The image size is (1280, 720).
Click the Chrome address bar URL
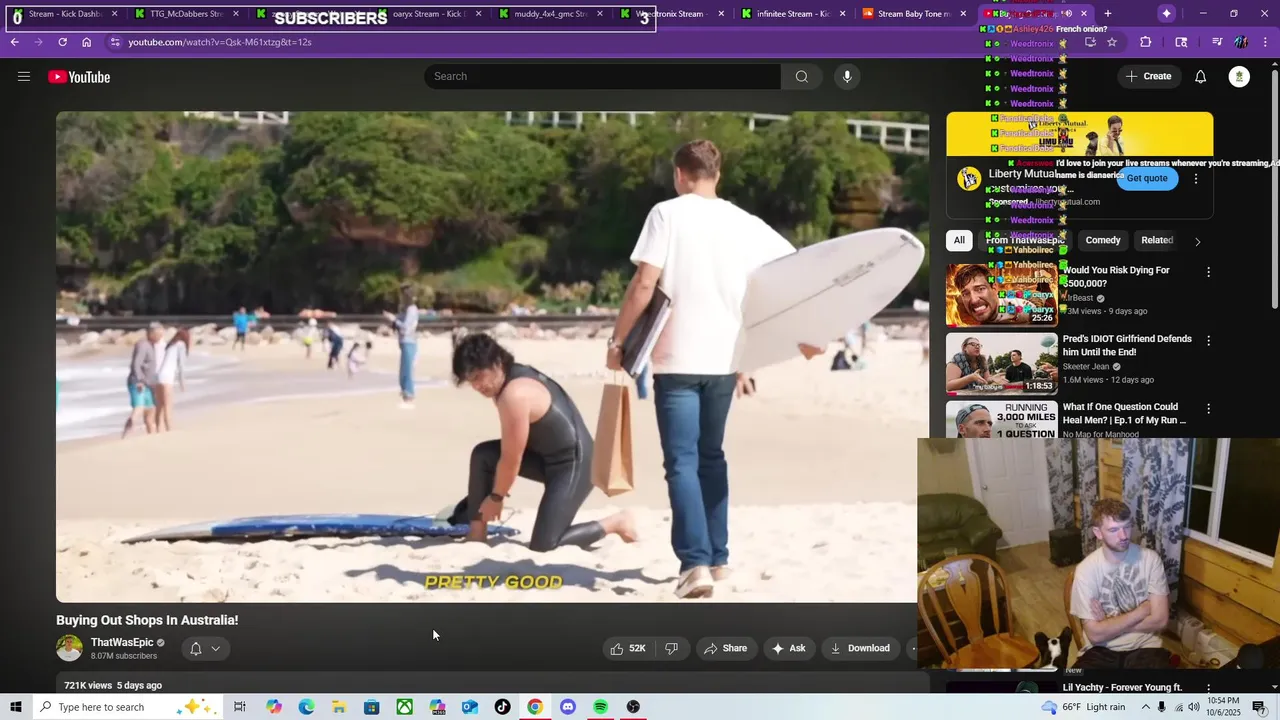(220, 42)
